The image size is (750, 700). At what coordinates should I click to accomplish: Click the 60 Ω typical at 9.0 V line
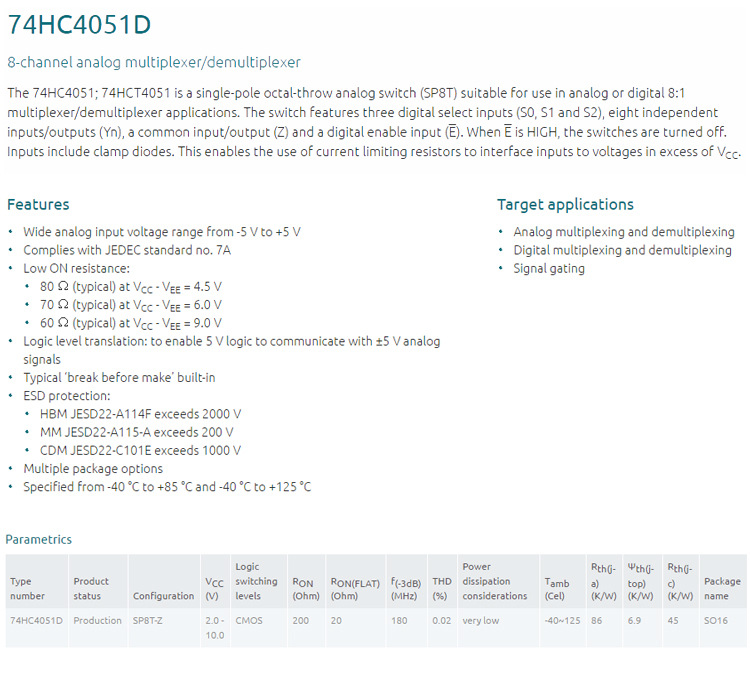tap(131, 323)
